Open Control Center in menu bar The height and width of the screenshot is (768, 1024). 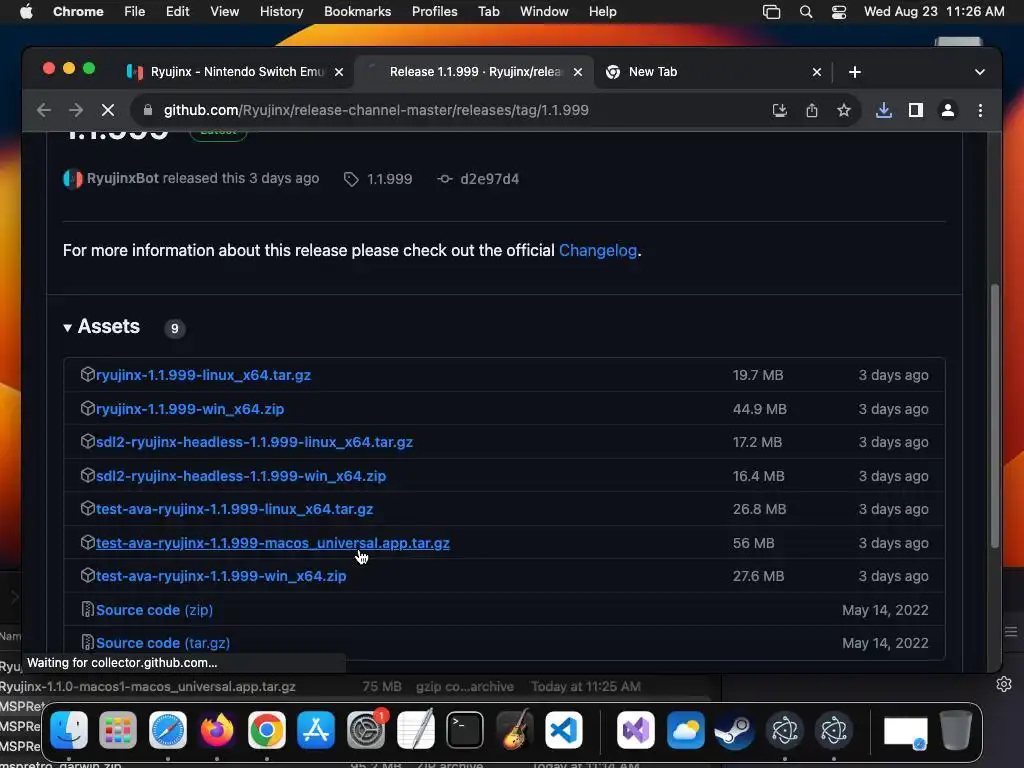839,12
